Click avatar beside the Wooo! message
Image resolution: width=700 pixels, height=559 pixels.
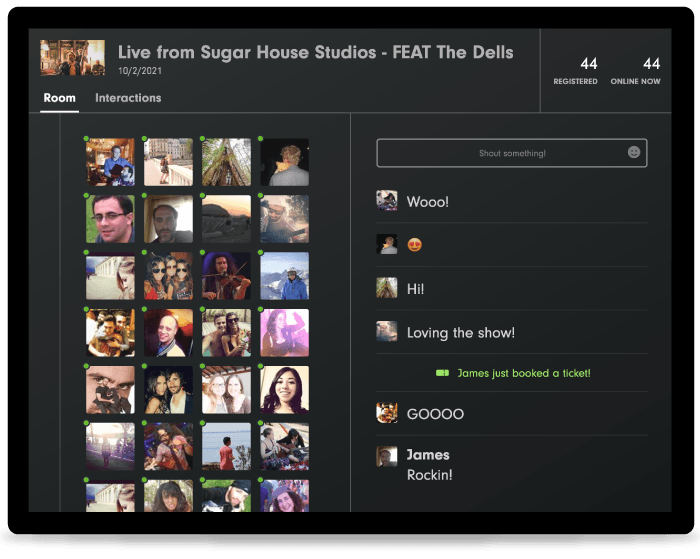(x=387, y=200)
